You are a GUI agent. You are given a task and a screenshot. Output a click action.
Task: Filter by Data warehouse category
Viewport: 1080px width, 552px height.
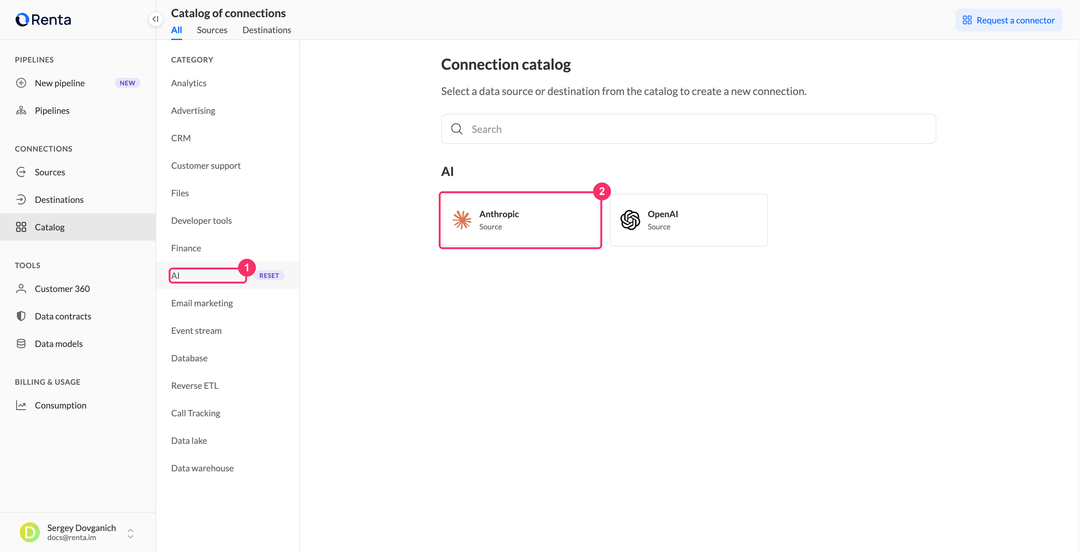(202, 468)
